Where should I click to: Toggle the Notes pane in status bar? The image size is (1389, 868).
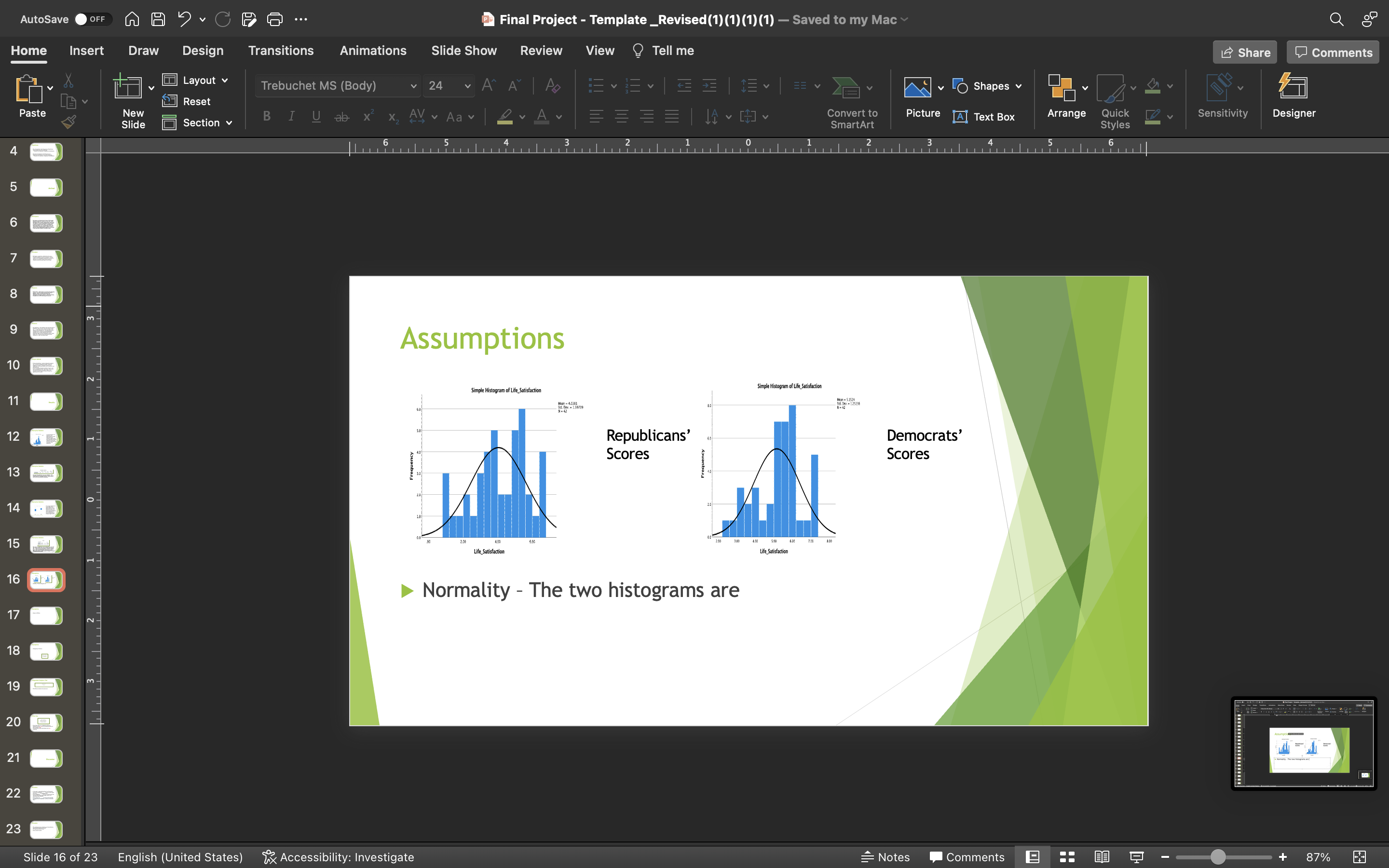coord(885,857)
